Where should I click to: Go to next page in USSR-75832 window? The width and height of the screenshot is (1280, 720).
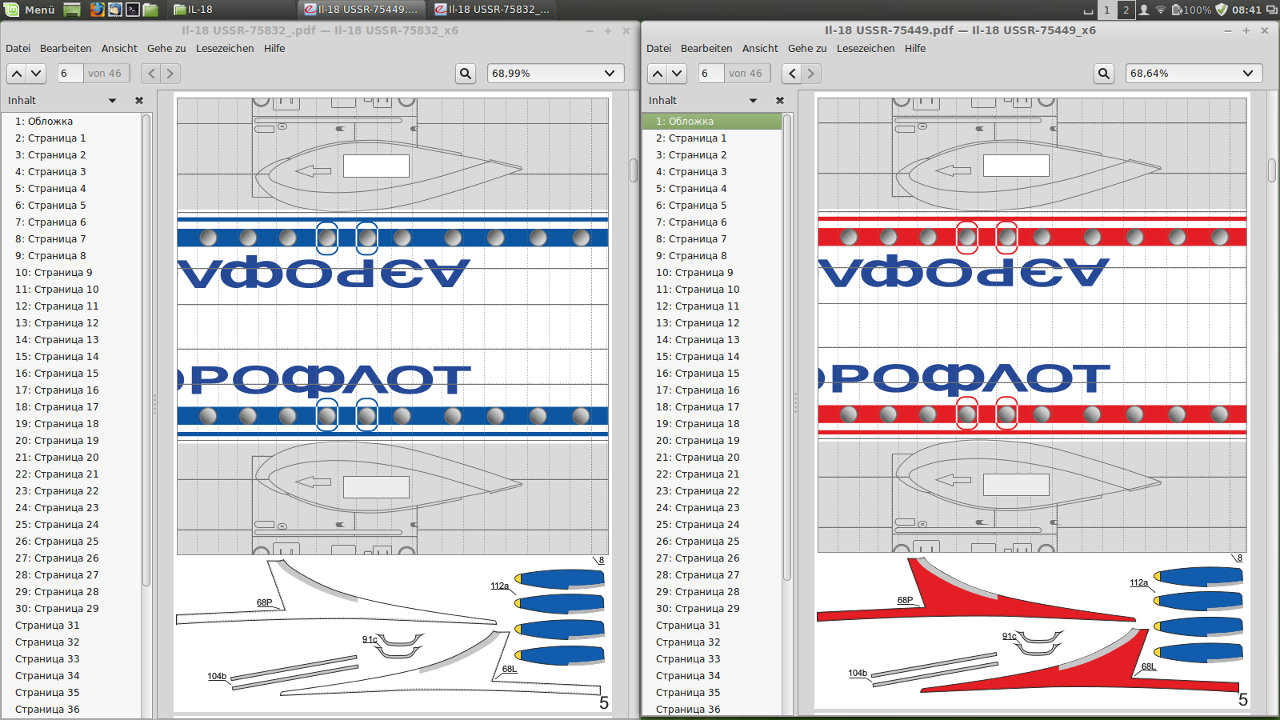coord(36,73)
